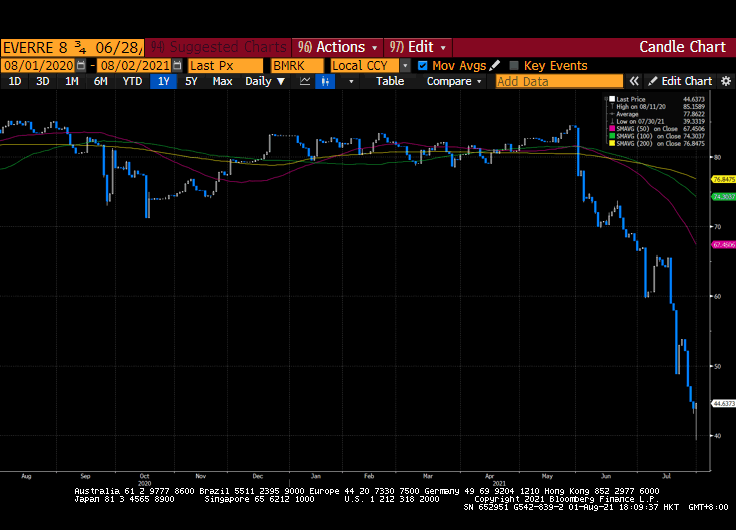The height and width of the screenshot is (530, 736).
Task: Click the Average legend row
Action: click(657, 114)
